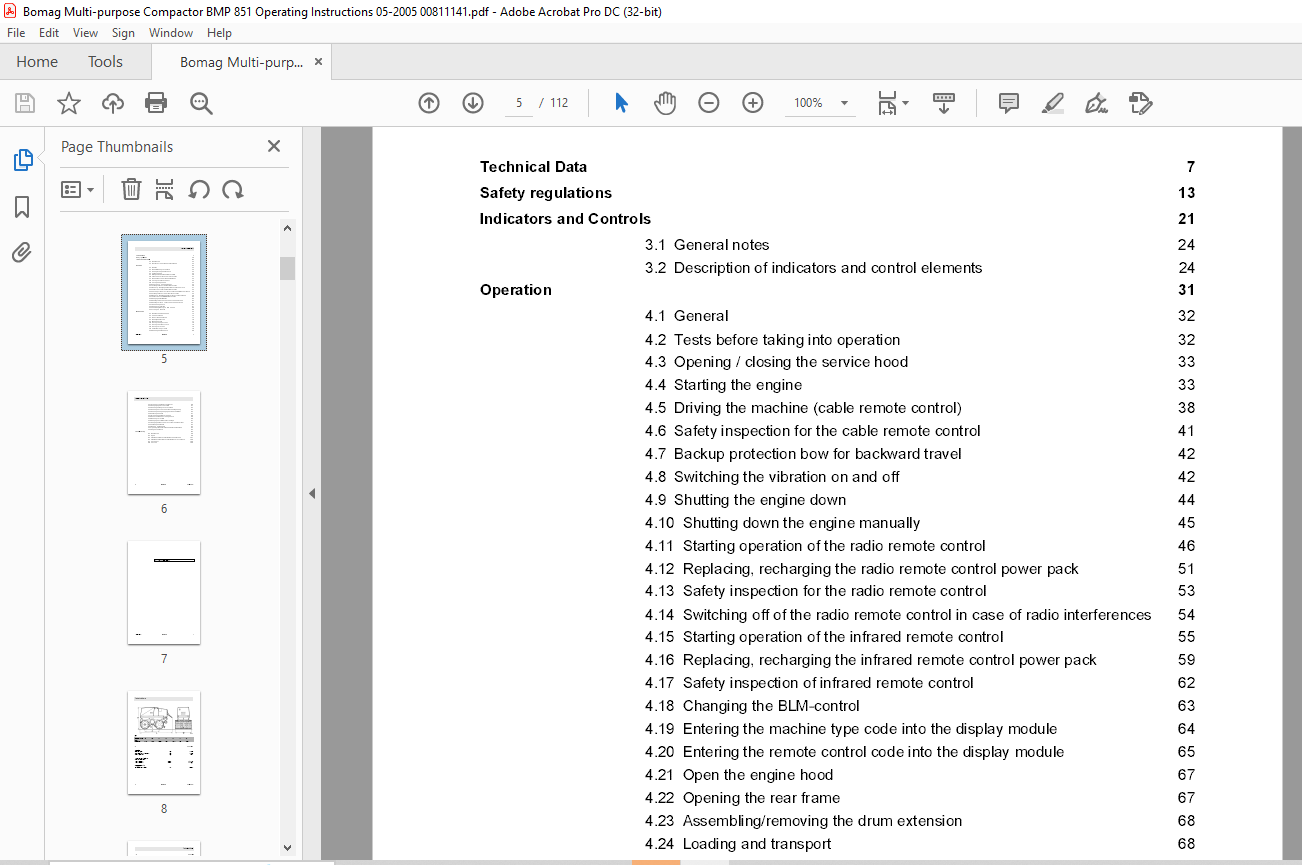Open the Sign menu
Viewport: 1302px width, 865px height.
pyautogui.click(x=123, y=33)
